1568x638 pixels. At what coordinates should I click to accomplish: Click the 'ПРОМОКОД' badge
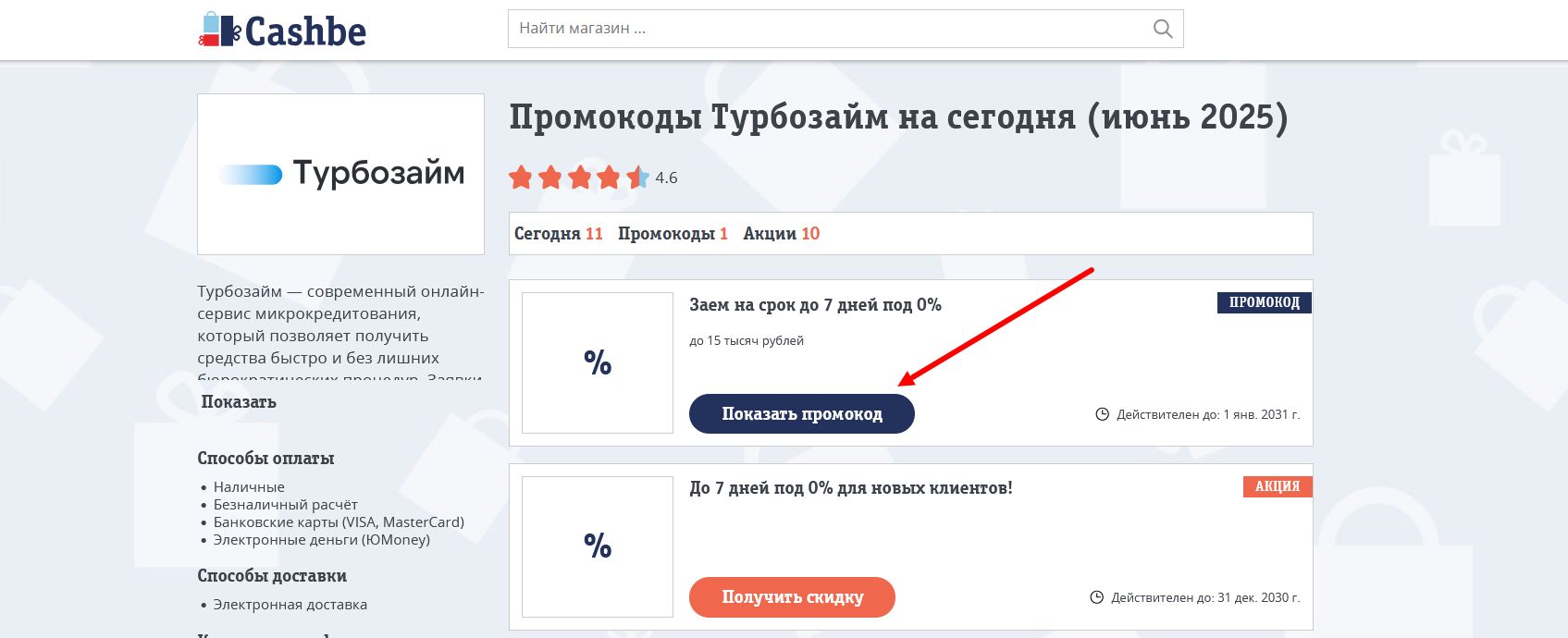click(x=1264, y=302)
